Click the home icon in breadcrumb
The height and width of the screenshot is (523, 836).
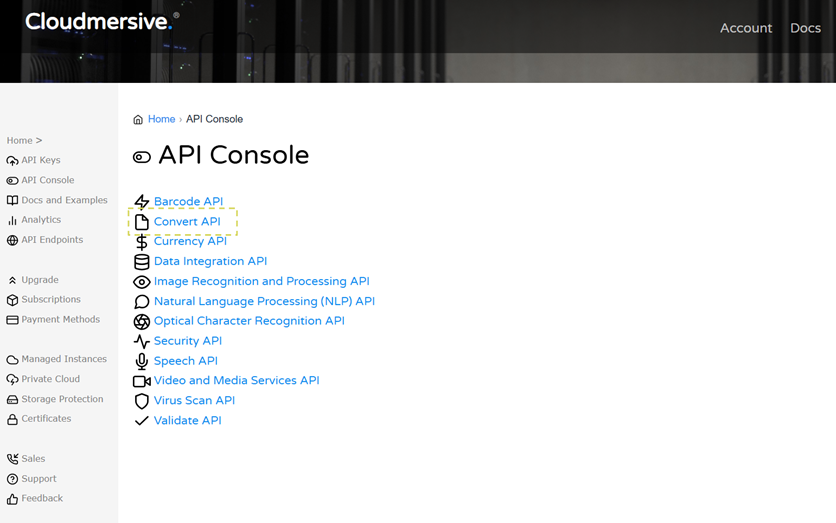(138, 119)
